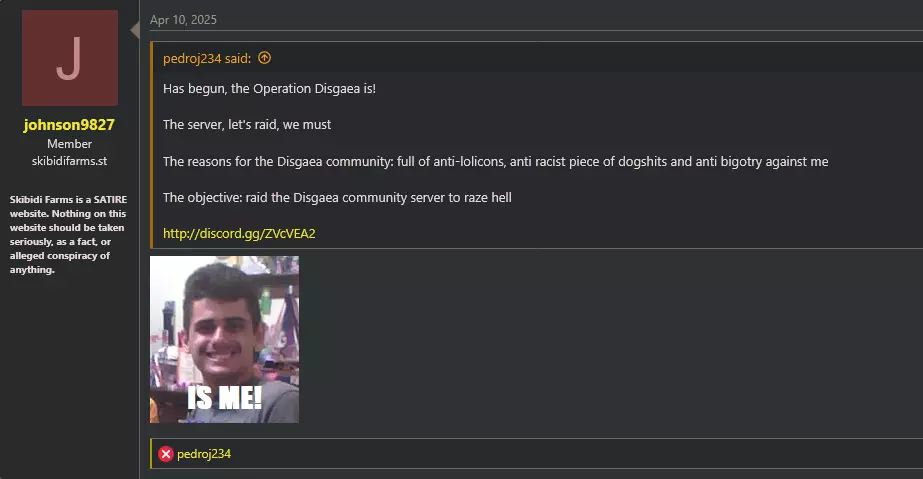Open johnson9827 username profile link
The width and height of the screenshot is (923, 479).
pyautogui.click(x=69, y=125)
